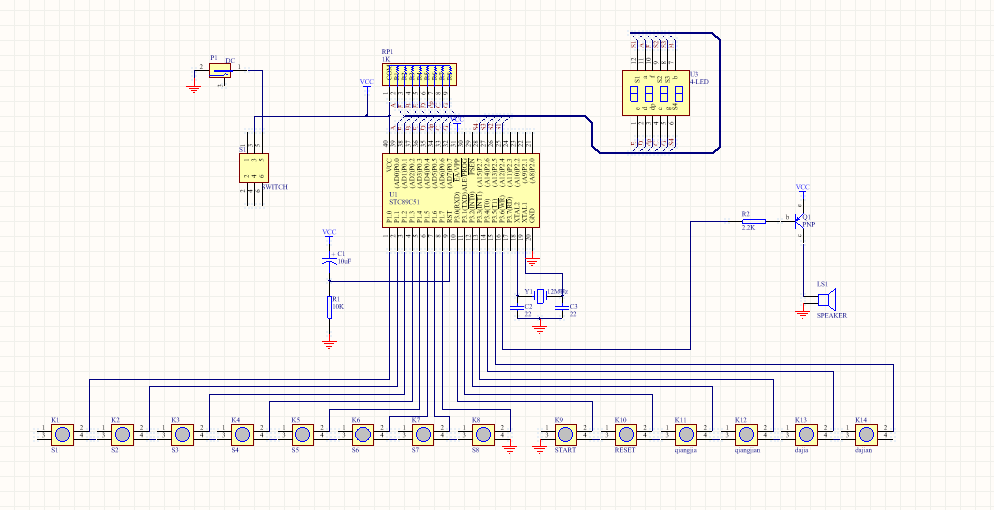
Task: Select capacitor C3 symbol
Action: tap(562, 307)
